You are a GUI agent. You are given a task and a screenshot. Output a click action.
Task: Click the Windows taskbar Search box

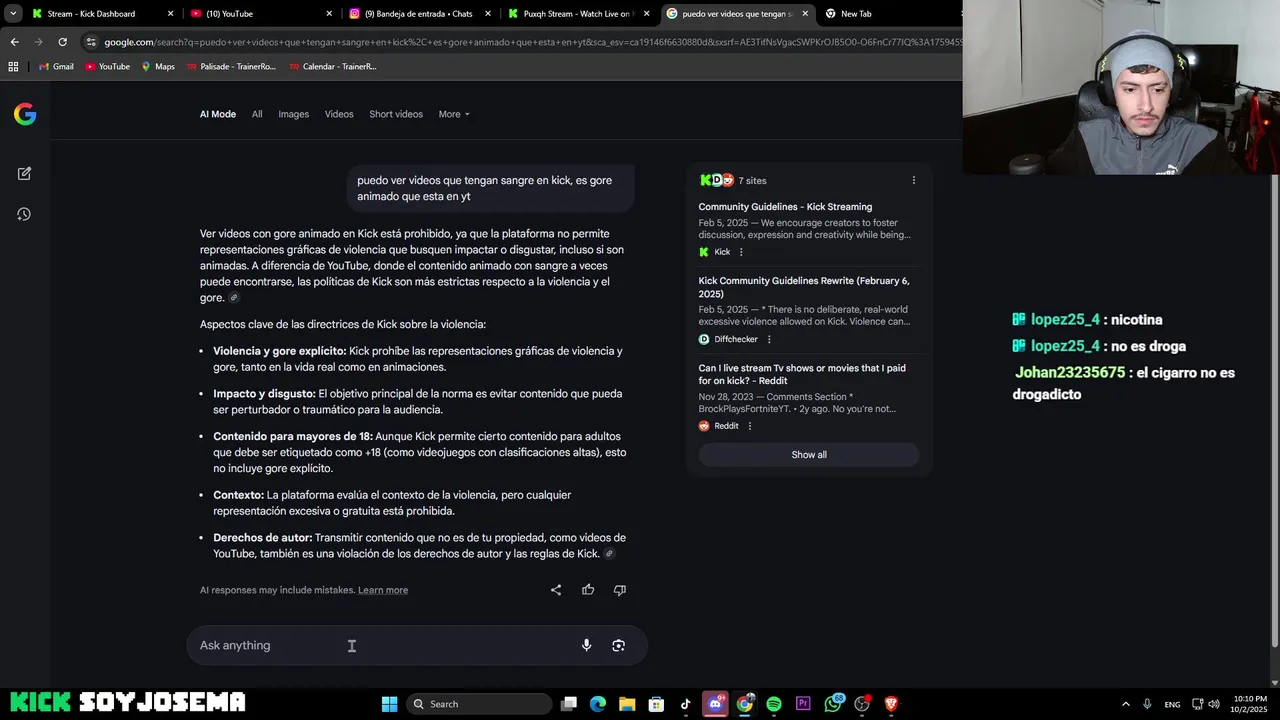coord(479,704)
